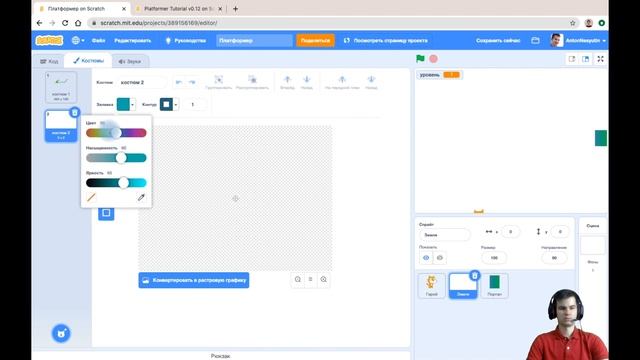Select the Rectangle drawing tool

tap(106, 213)
